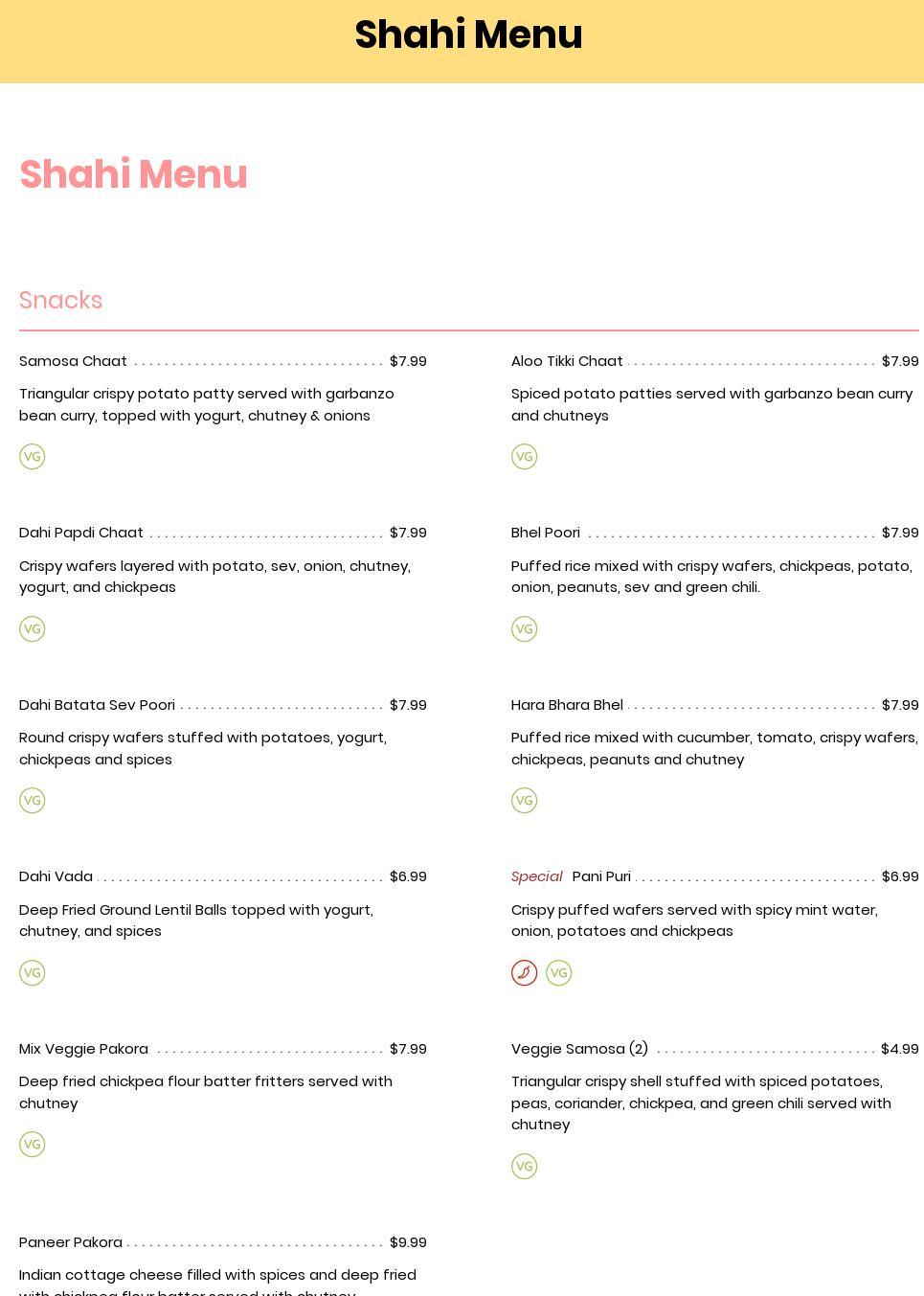The height and width of the screenshot is (1296, 924).
Task: Select the Snacks section heading
Action: (61, 301)
